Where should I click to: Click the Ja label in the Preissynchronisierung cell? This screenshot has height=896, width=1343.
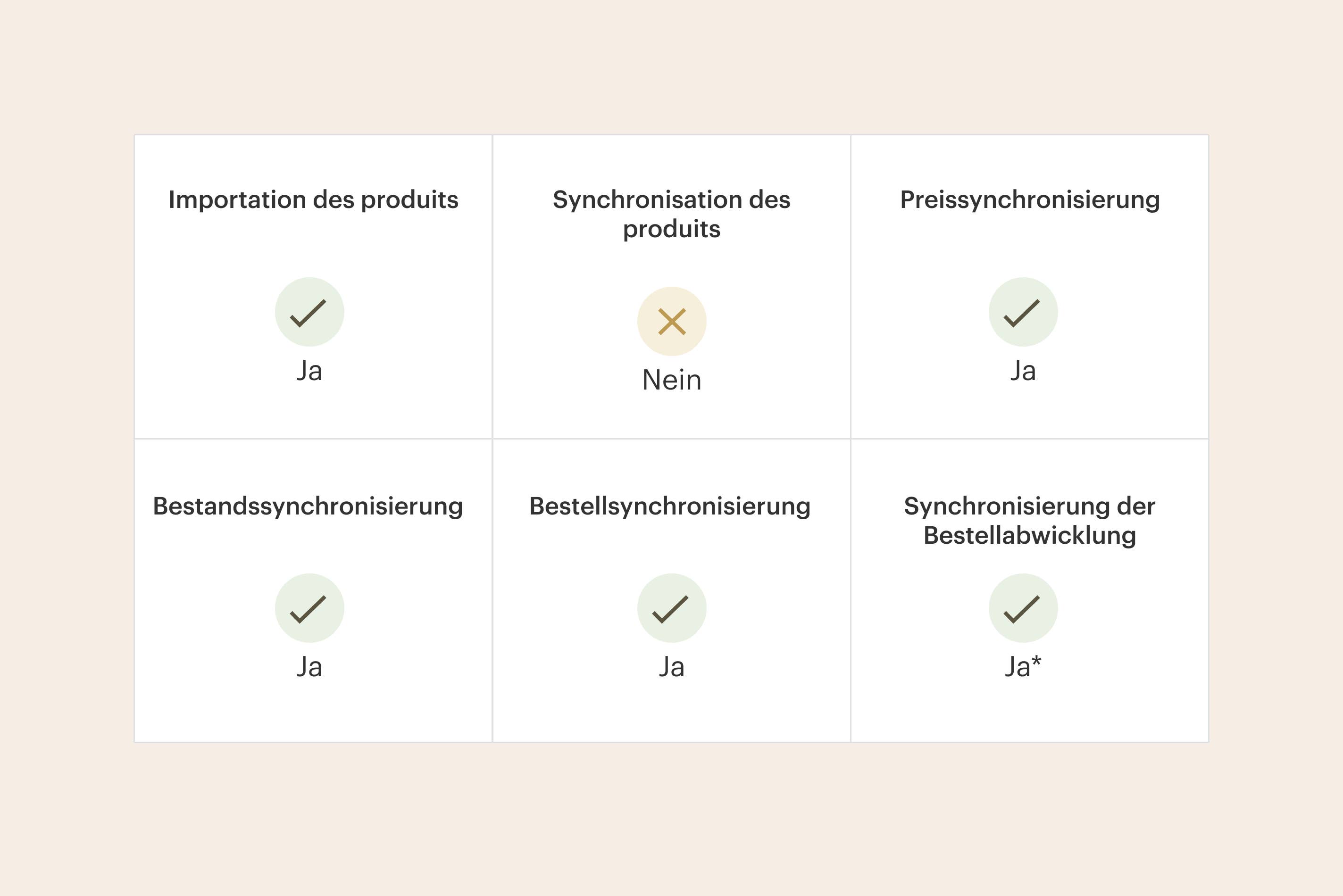pyautogui.click(x=1023, y=371)
